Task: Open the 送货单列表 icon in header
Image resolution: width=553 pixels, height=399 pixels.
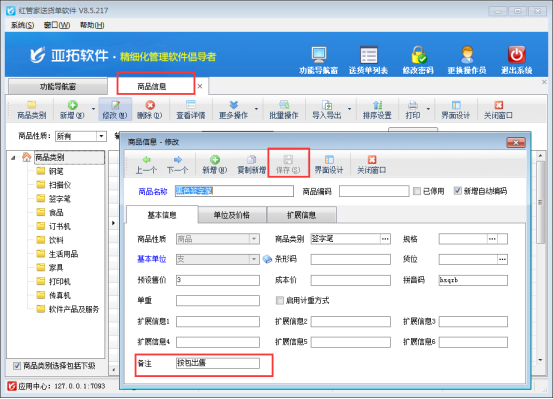Action: click(x=369, y=55)
